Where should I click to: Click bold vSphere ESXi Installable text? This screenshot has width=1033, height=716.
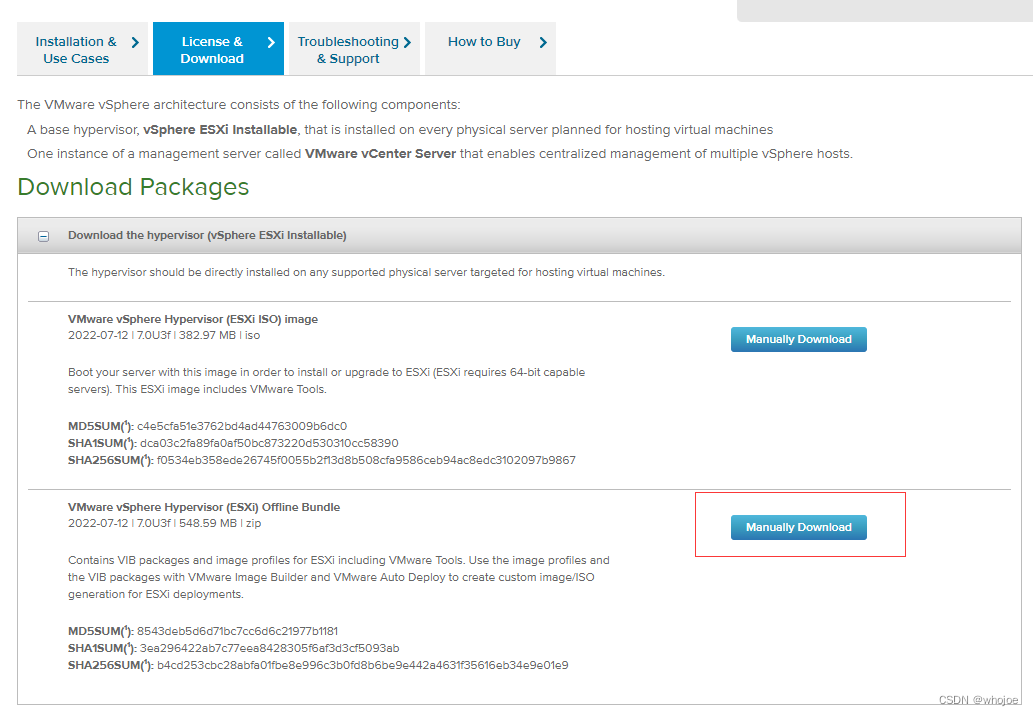(220, 130)
